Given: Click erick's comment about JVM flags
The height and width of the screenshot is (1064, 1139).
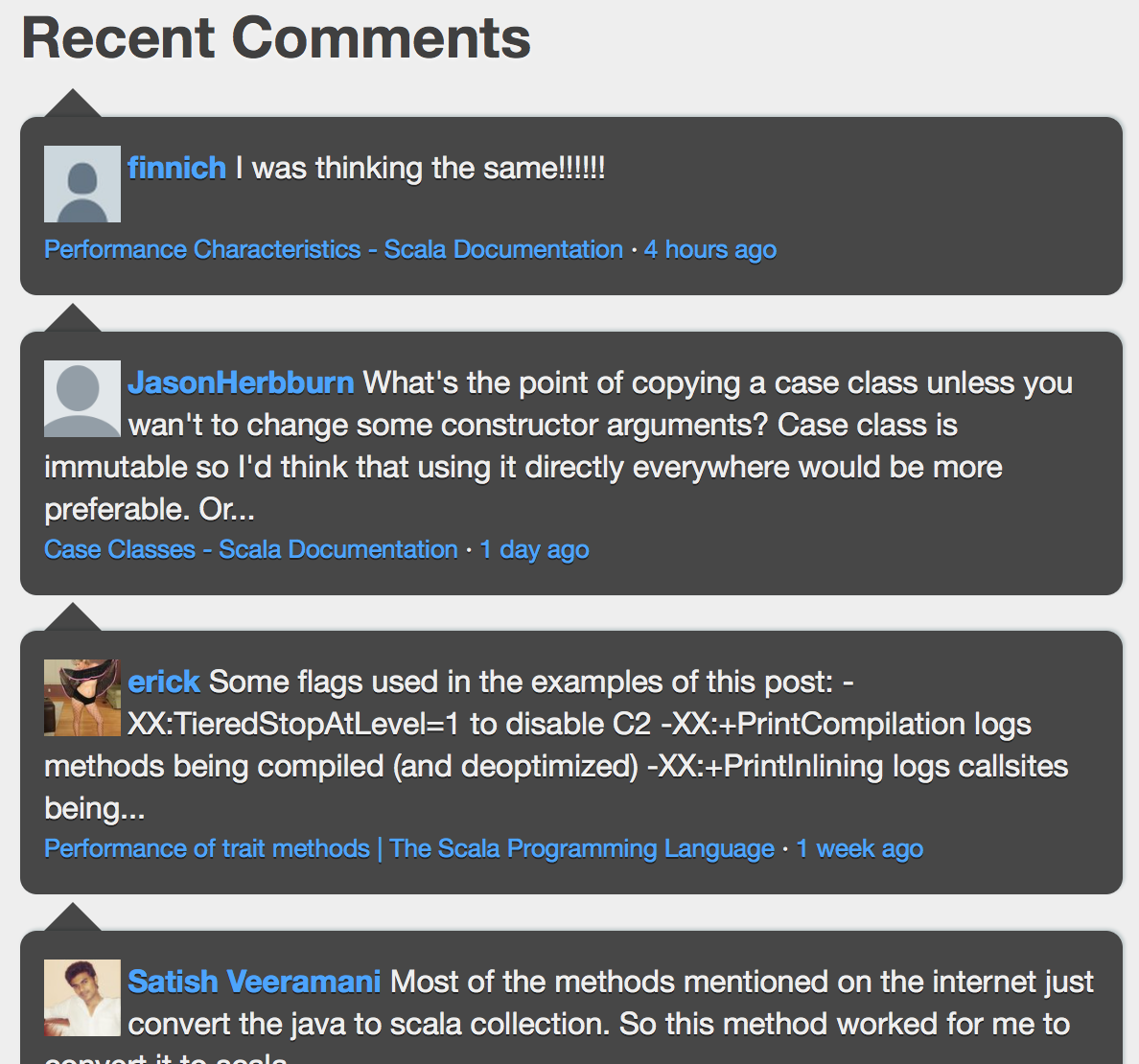Looking at the screenshot, I should click(x=556, y=745).
